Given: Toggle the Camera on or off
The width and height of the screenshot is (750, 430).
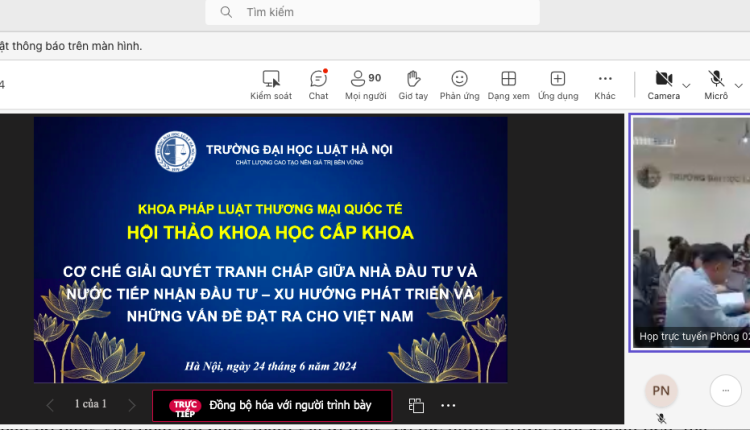Looking at the screenshot, I should click(662, 79).
